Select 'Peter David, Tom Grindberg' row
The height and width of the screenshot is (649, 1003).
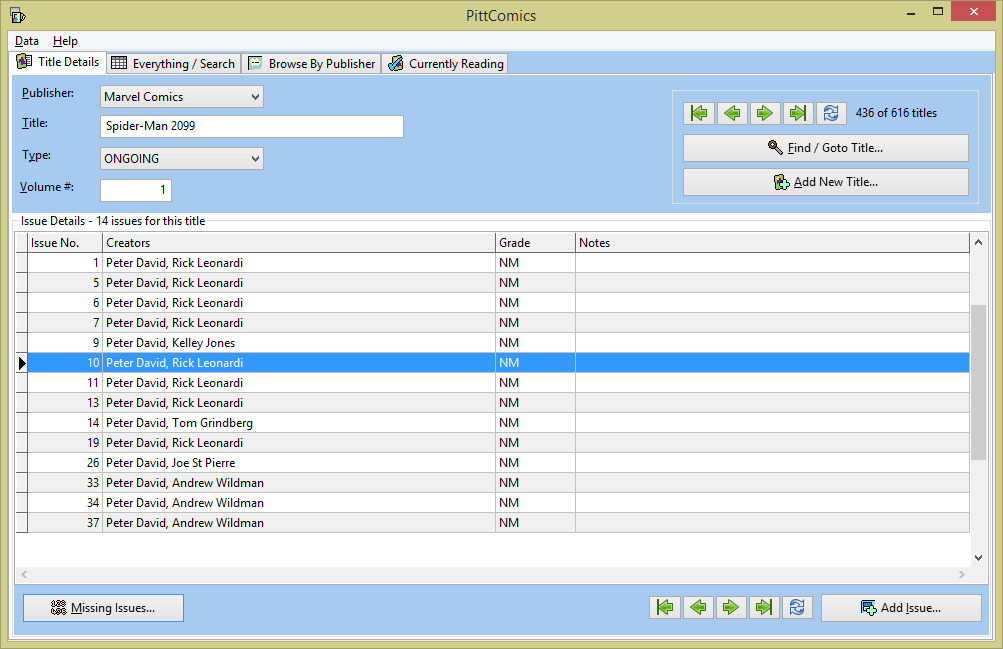coord(299,423)
